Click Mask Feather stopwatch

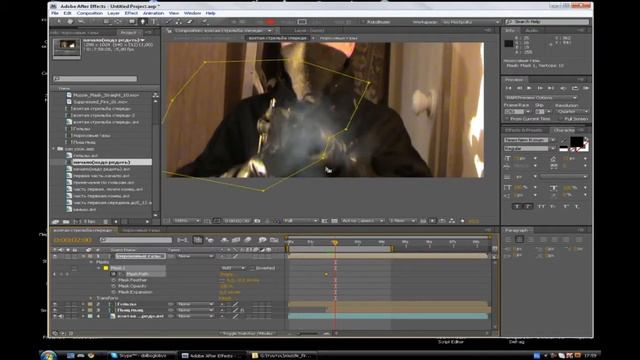114,280
